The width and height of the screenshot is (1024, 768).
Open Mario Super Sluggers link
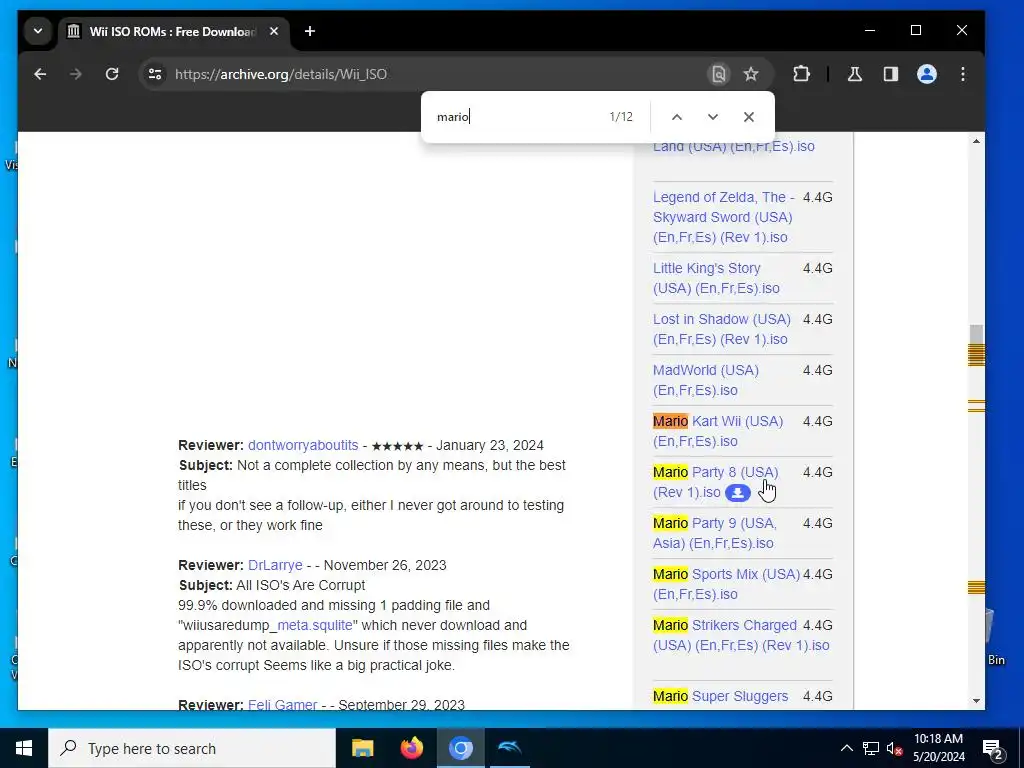click(720, 696)
